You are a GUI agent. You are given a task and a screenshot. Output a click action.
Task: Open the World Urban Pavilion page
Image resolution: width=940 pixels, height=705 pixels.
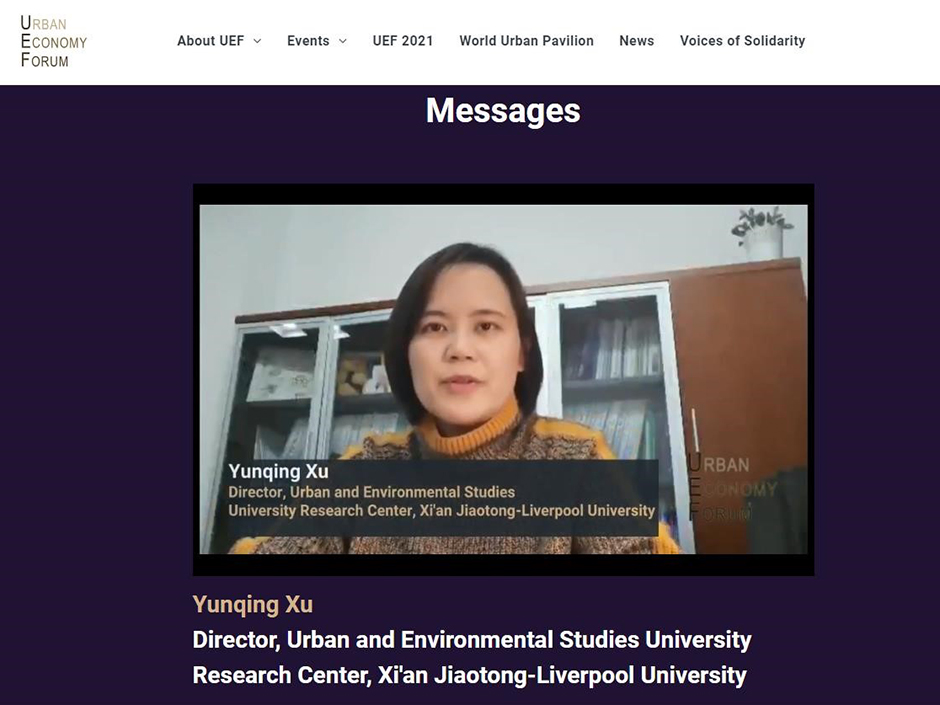(x=526, y=41)
